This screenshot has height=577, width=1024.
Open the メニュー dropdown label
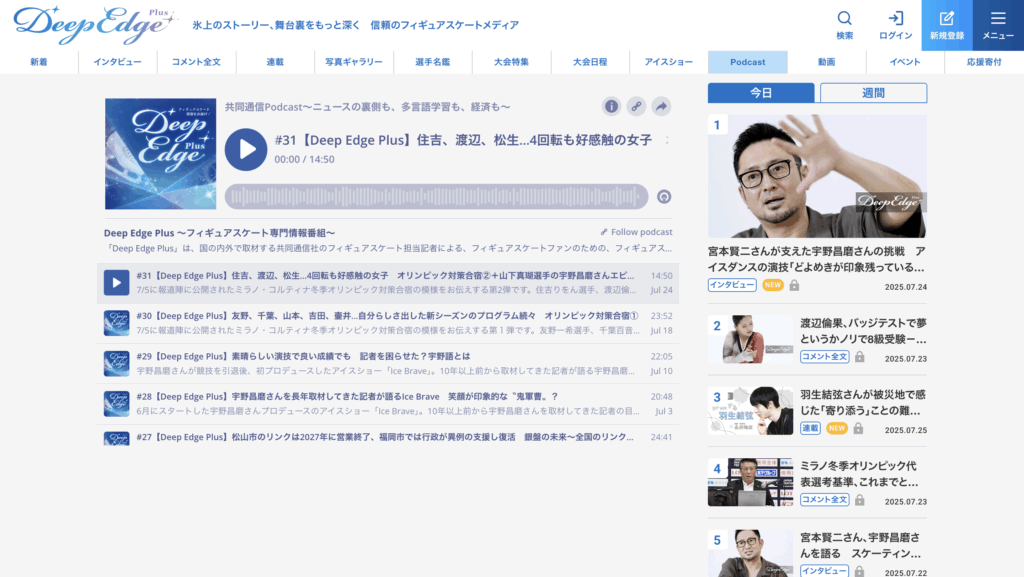tap(998, 36)
